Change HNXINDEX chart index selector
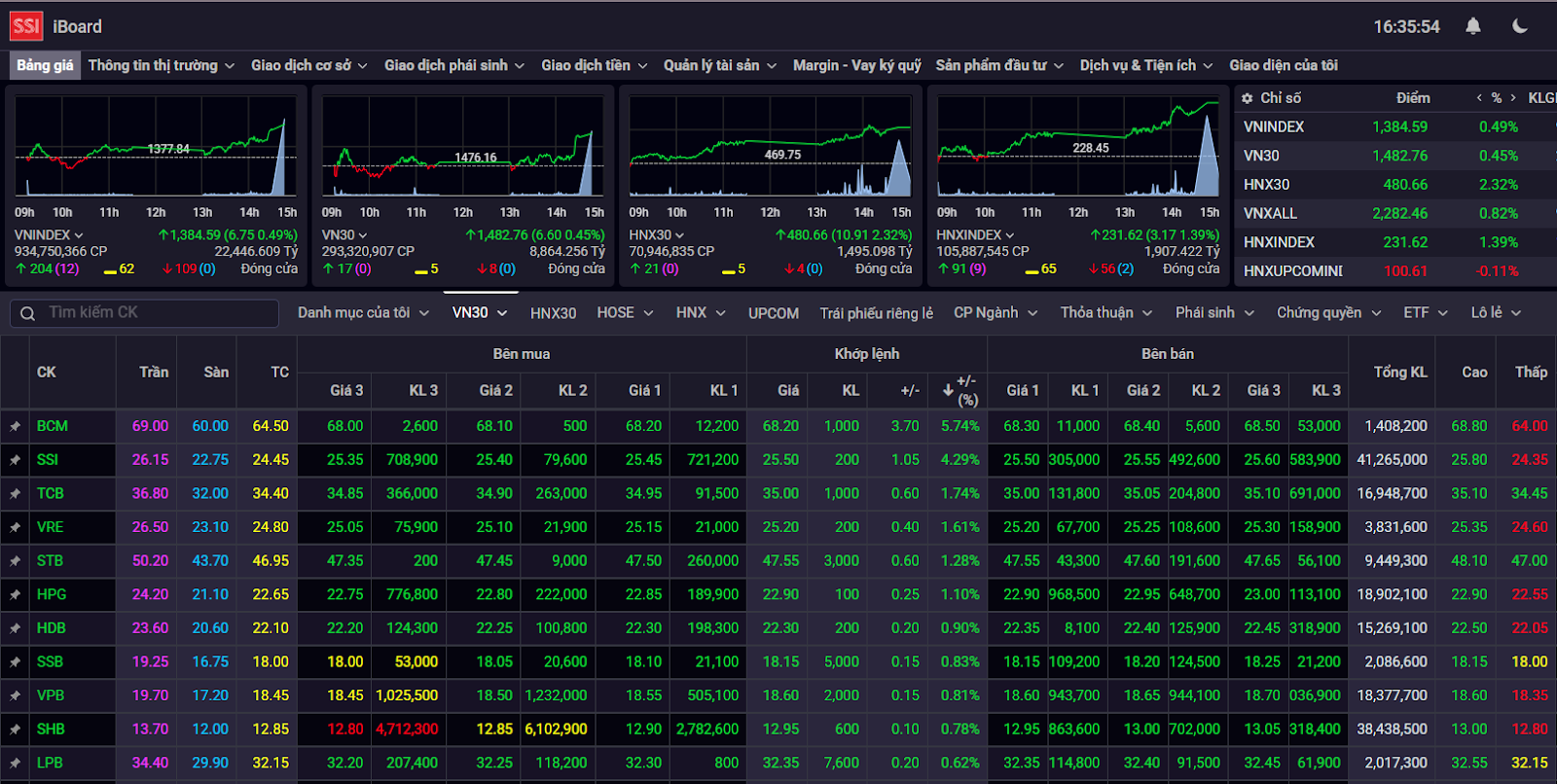 pyautogui.click(x=975, y=235)
